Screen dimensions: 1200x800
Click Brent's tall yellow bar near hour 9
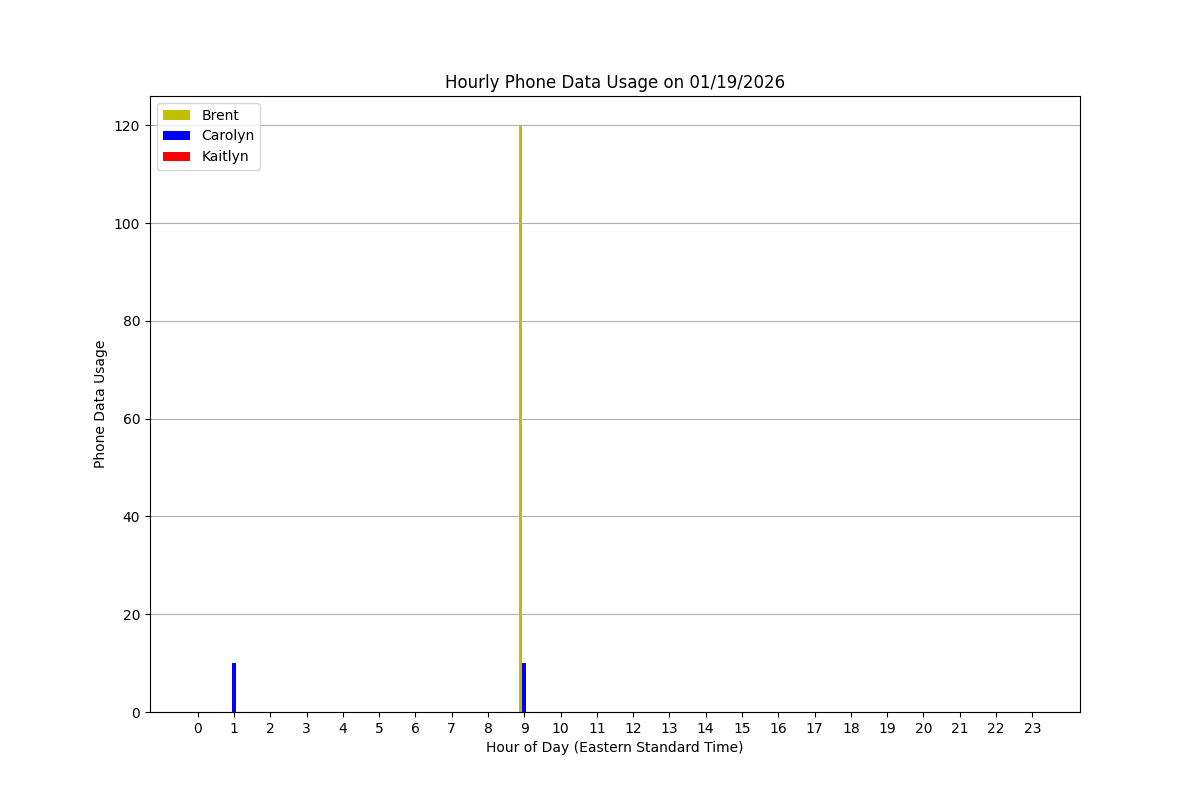click(x=520, y=400)
